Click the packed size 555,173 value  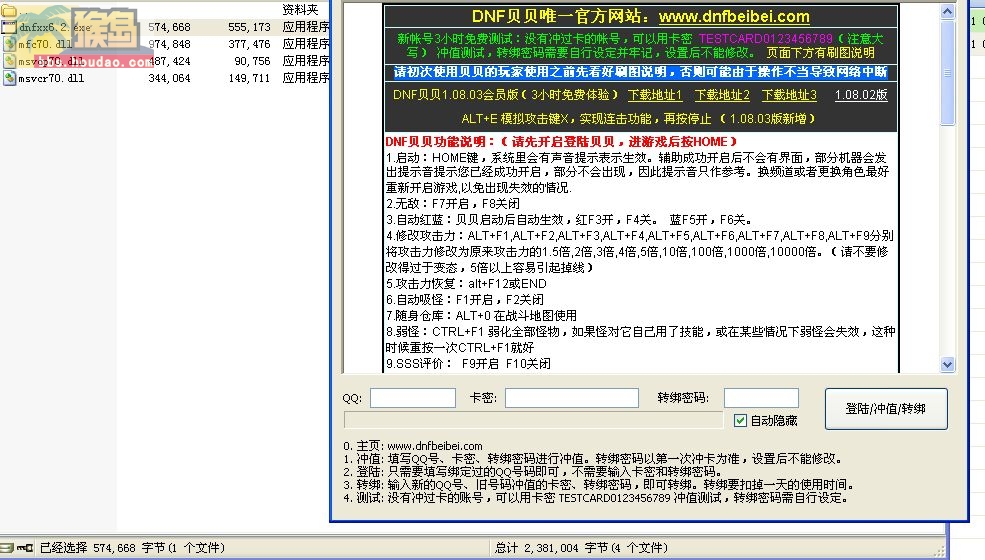(249, 27)
